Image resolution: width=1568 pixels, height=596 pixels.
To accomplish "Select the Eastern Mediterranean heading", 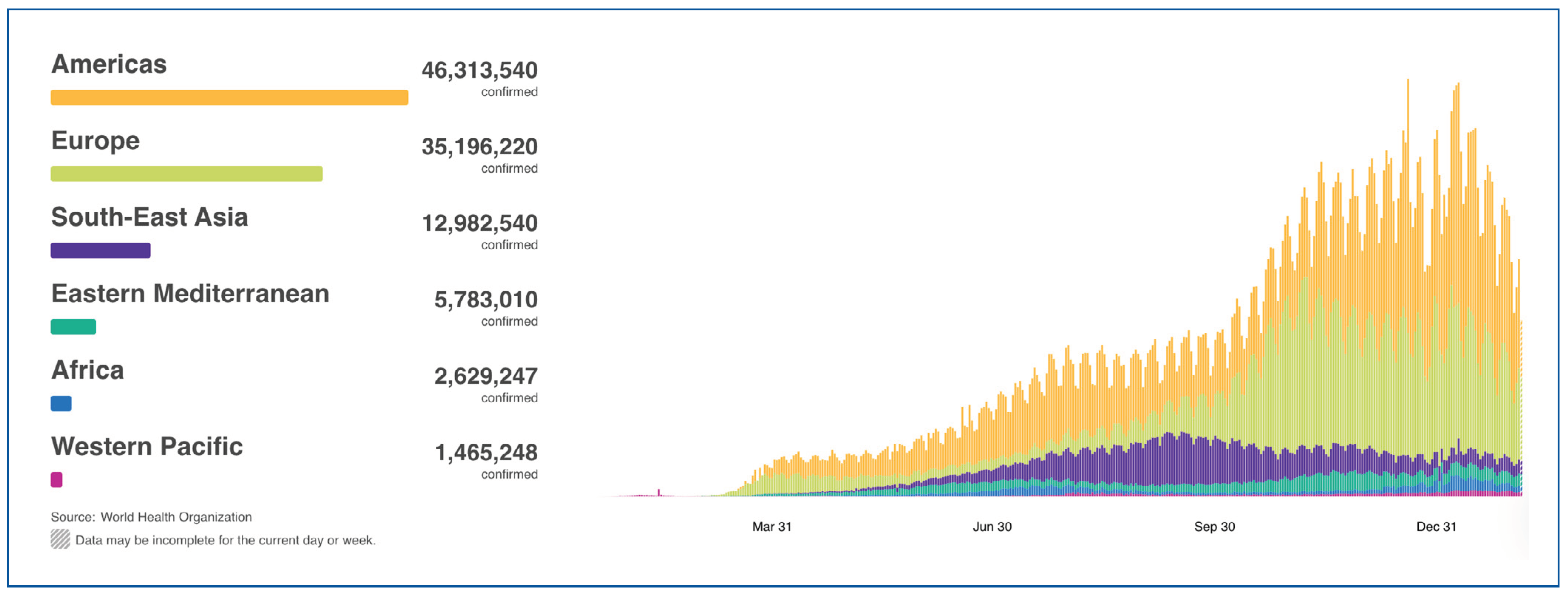I will click(x=190, y=294).
